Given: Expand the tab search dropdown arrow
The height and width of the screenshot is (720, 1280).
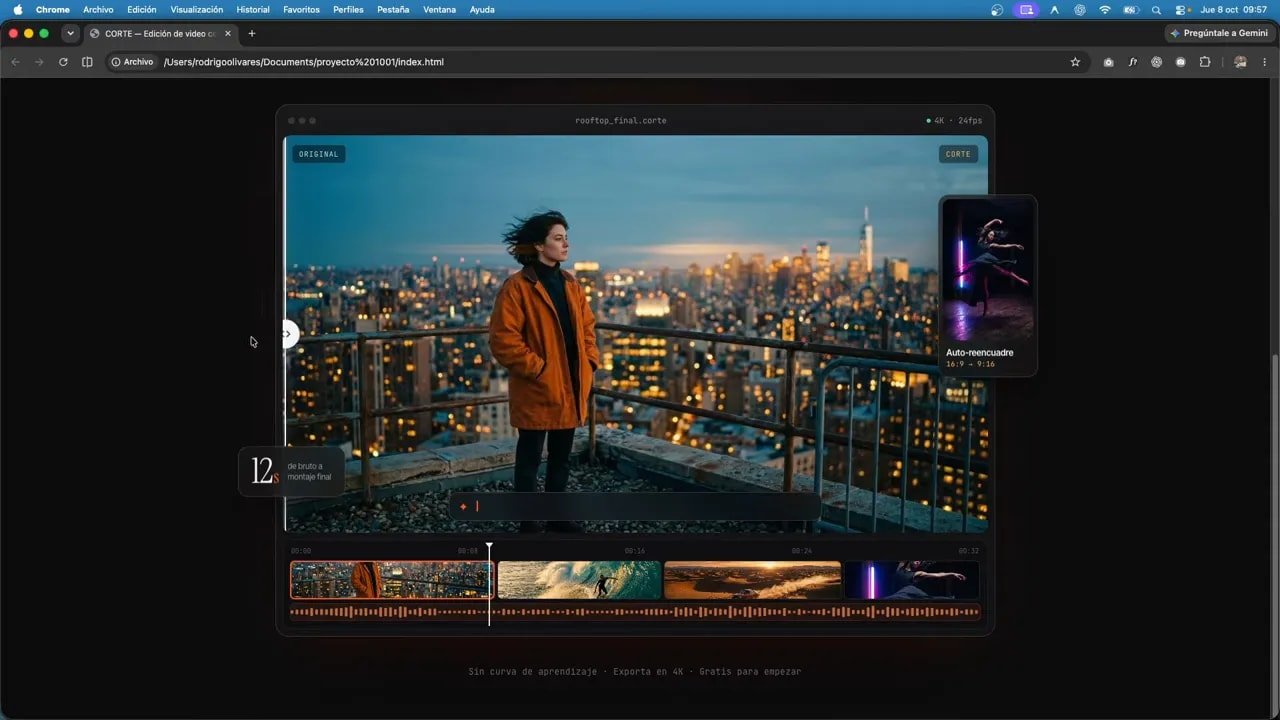Looking at the screenshot, I should [70, 33].
